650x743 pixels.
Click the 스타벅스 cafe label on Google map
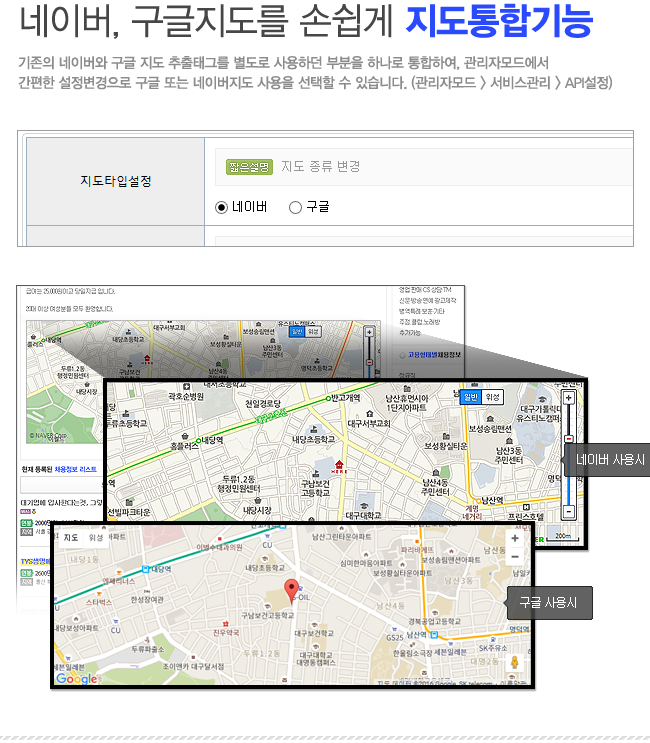click(99, 602)
